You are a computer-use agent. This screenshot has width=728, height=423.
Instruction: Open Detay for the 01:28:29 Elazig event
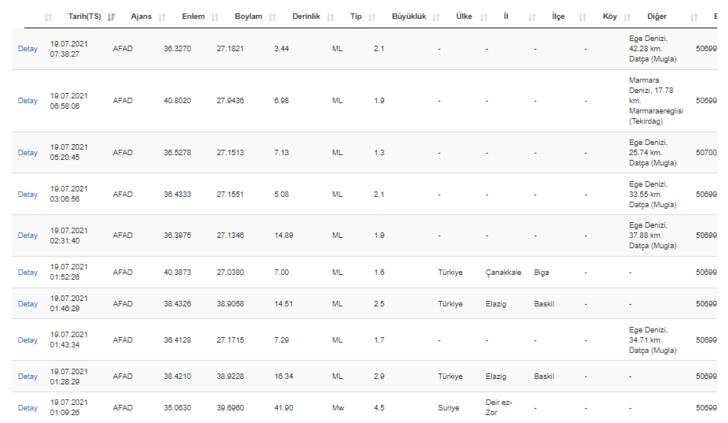coord(28,377)
